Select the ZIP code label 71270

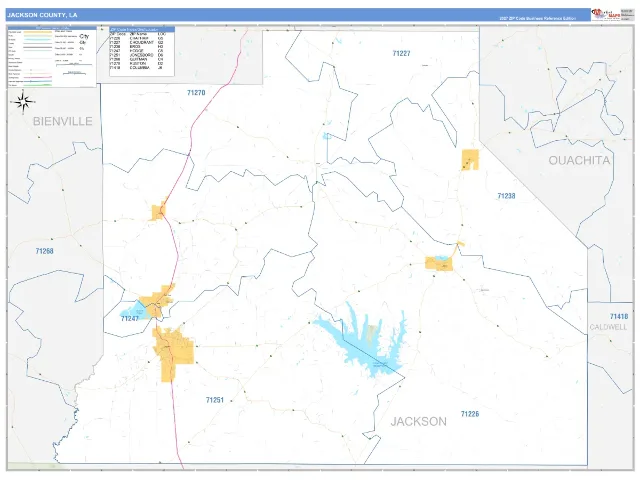(196, 93)
